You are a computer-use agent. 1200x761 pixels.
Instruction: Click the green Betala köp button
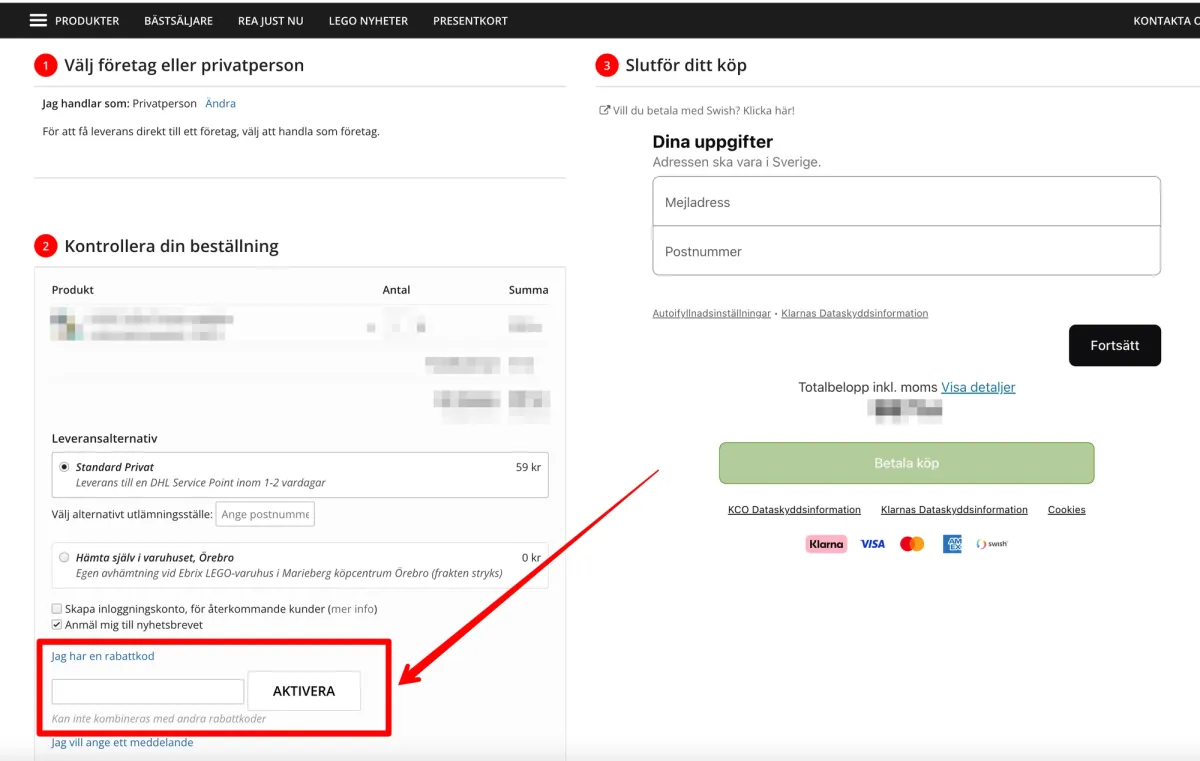907,463
